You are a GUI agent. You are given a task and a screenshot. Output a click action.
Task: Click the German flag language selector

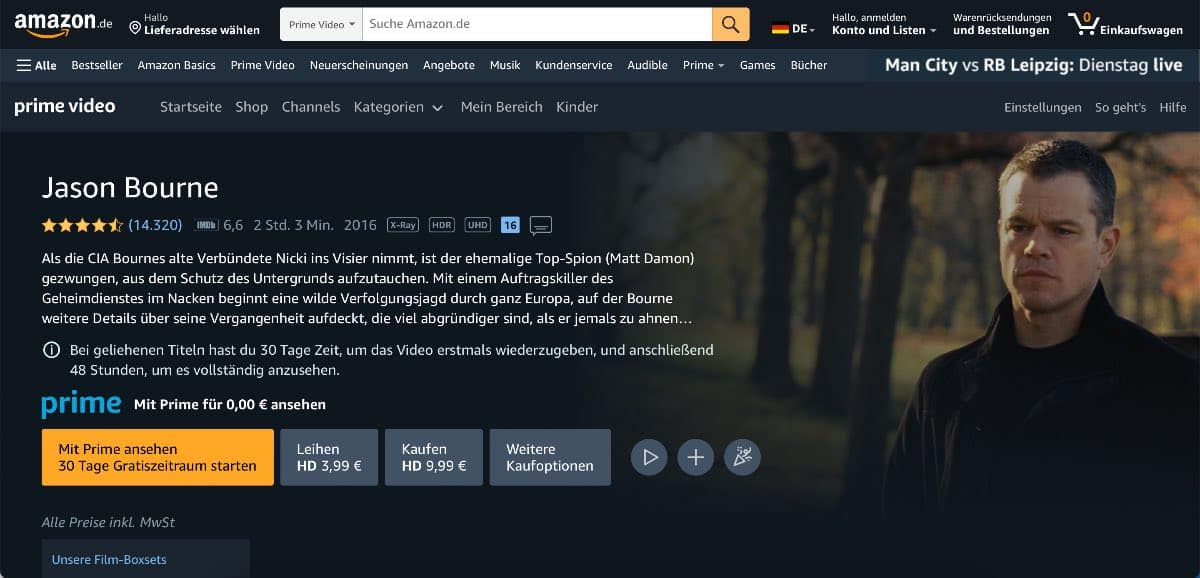[x=793, y=29]
